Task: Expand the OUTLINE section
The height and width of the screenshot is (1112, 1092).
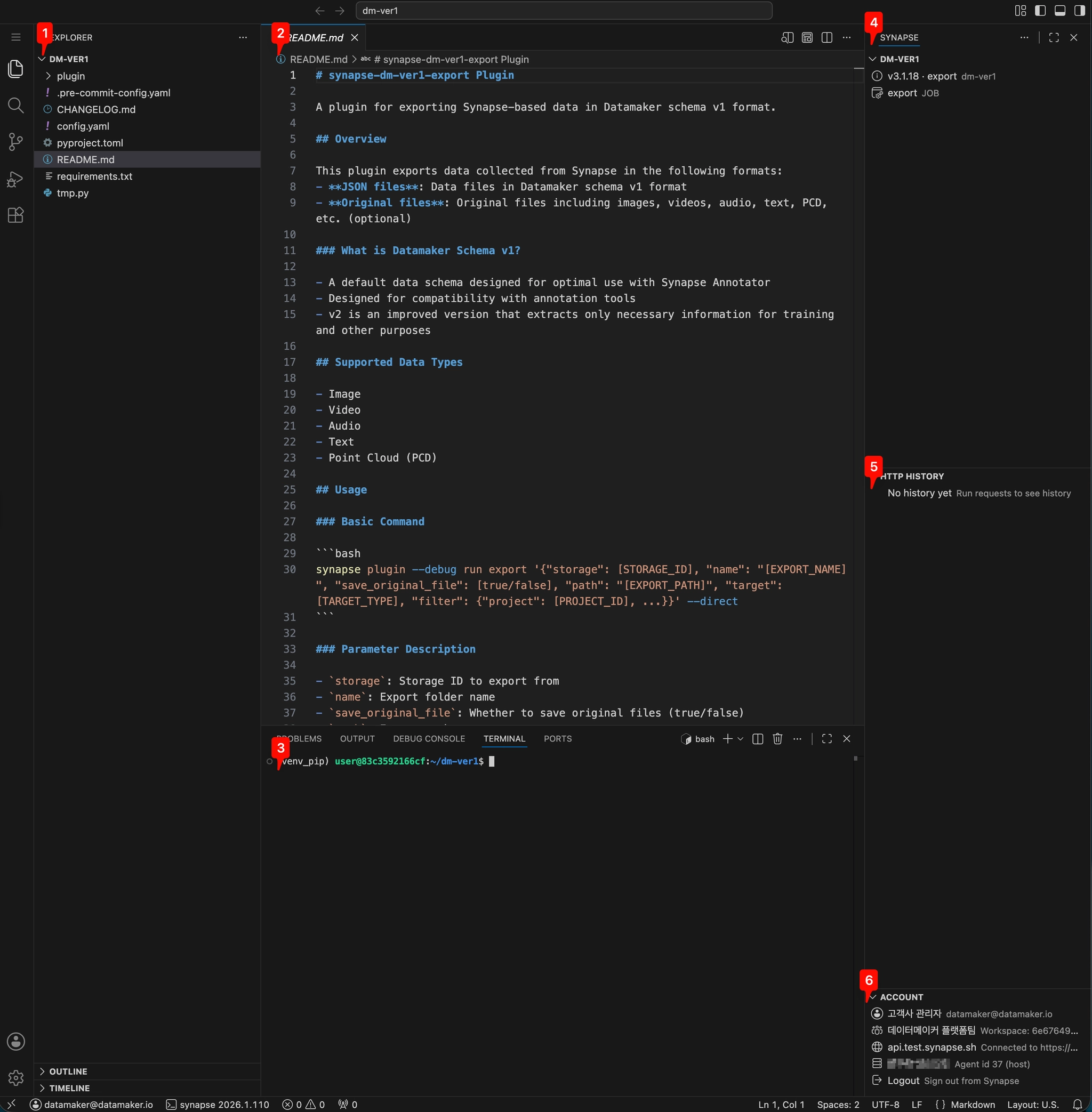Action: (147, 1071)
